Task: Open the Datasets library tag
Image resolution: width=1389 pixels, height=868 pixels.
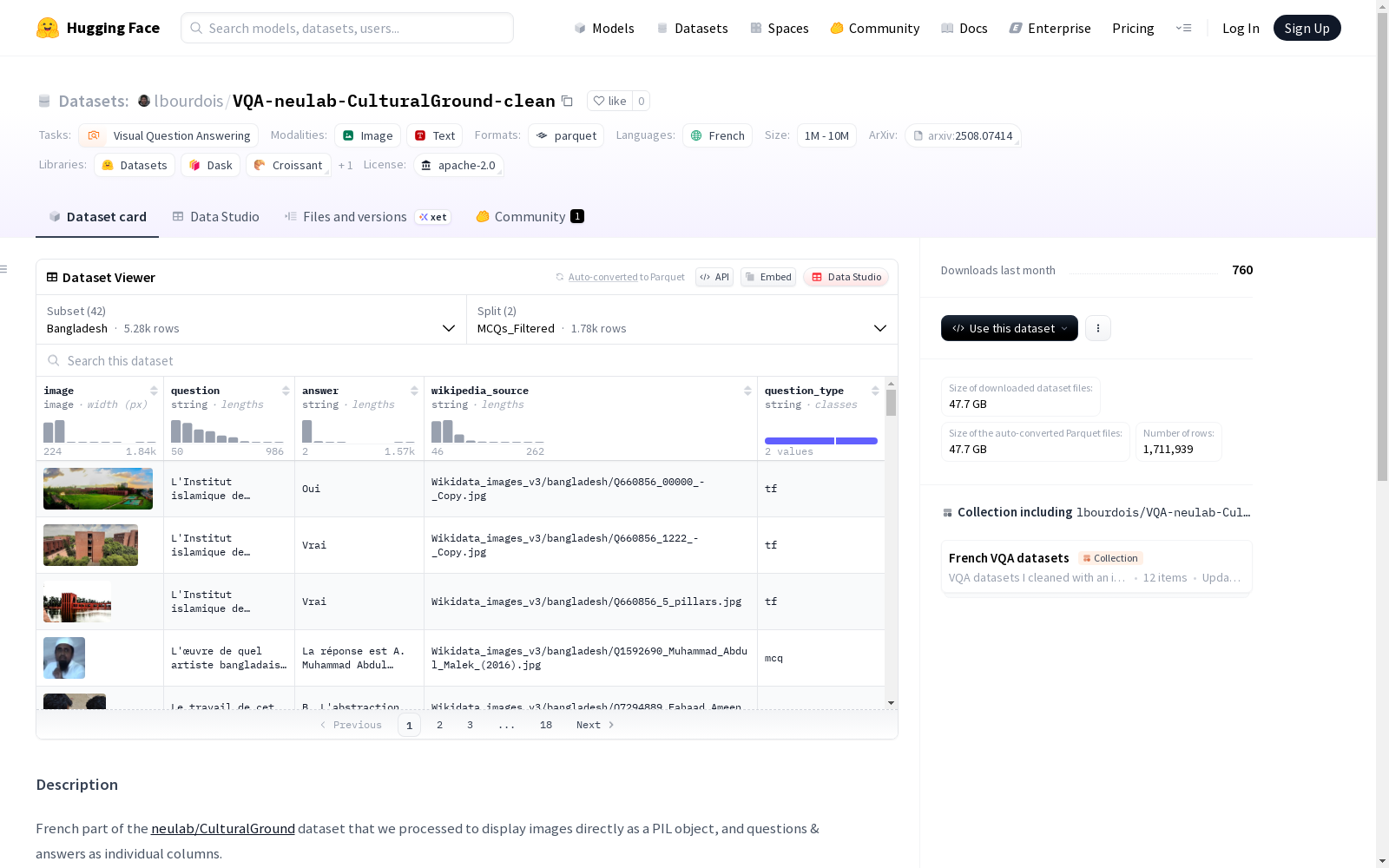Action: point(135,165)
